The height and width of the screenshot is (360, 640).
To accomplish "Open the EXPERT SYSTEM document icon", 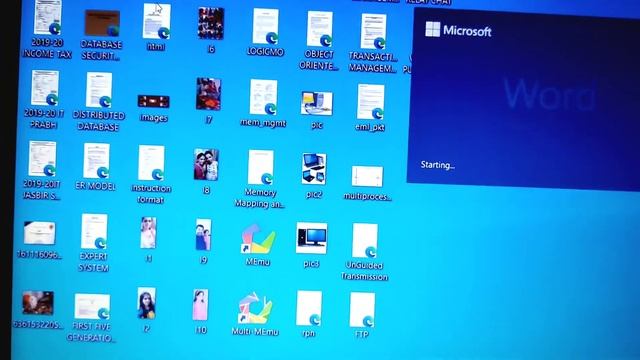I will 94,231.
